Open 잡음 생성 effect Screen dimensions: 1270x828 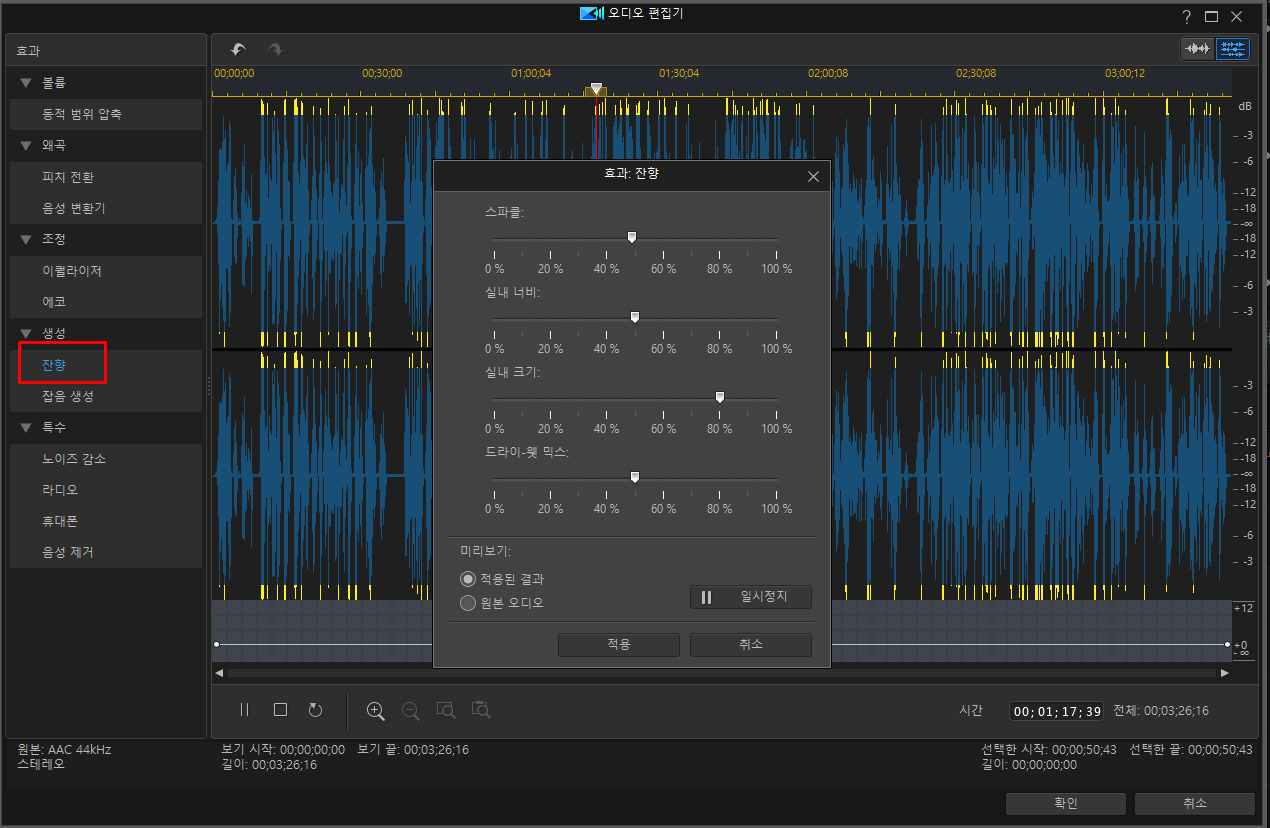point(106,397)
